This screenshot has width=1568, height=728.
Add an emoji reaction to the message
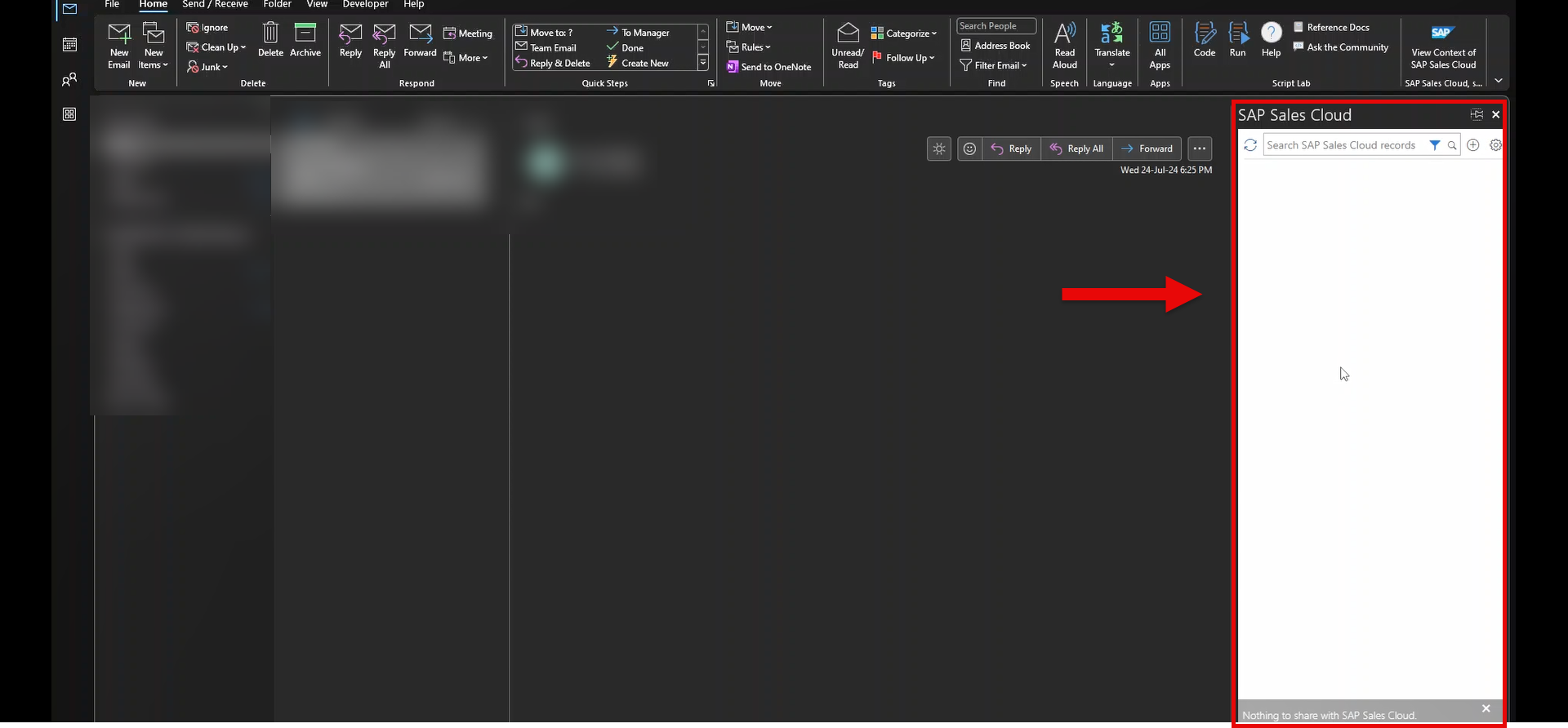click(x=969, y=149)
